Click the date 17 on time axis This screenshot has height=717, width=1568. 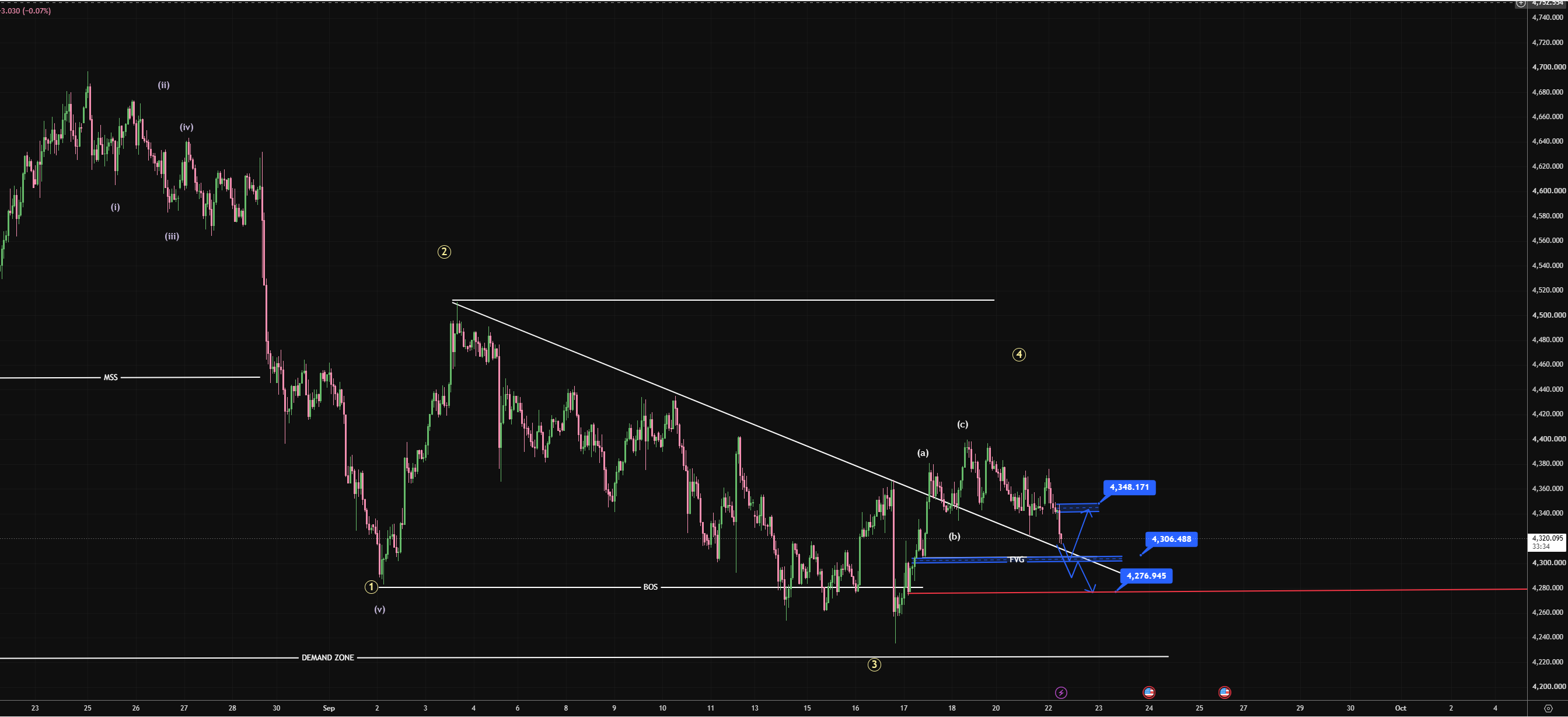click(903, 708)
